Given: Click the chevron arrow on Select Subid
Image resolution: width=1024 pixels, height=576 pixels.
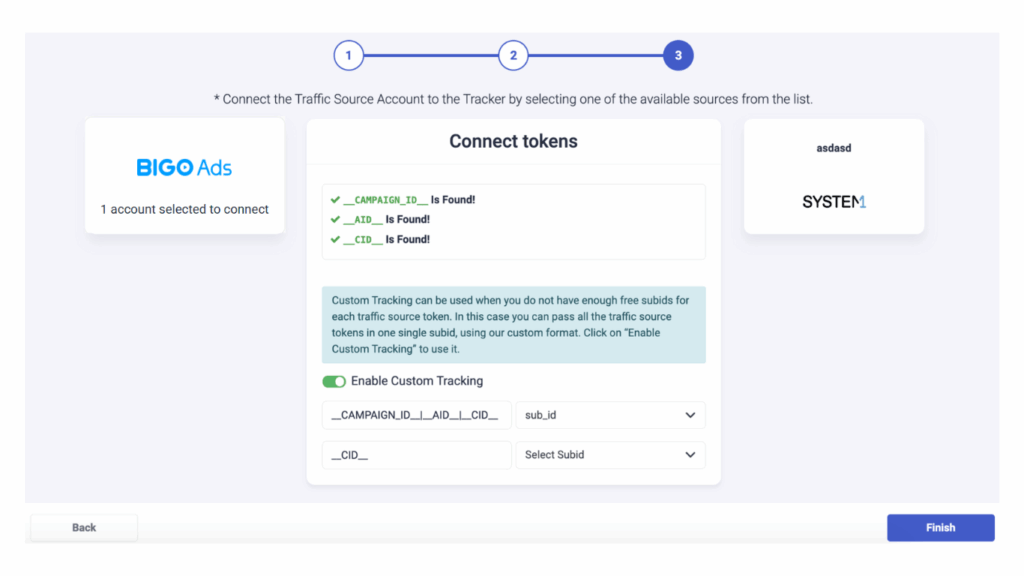Looking at the screenshot, I should click(690, 455).
